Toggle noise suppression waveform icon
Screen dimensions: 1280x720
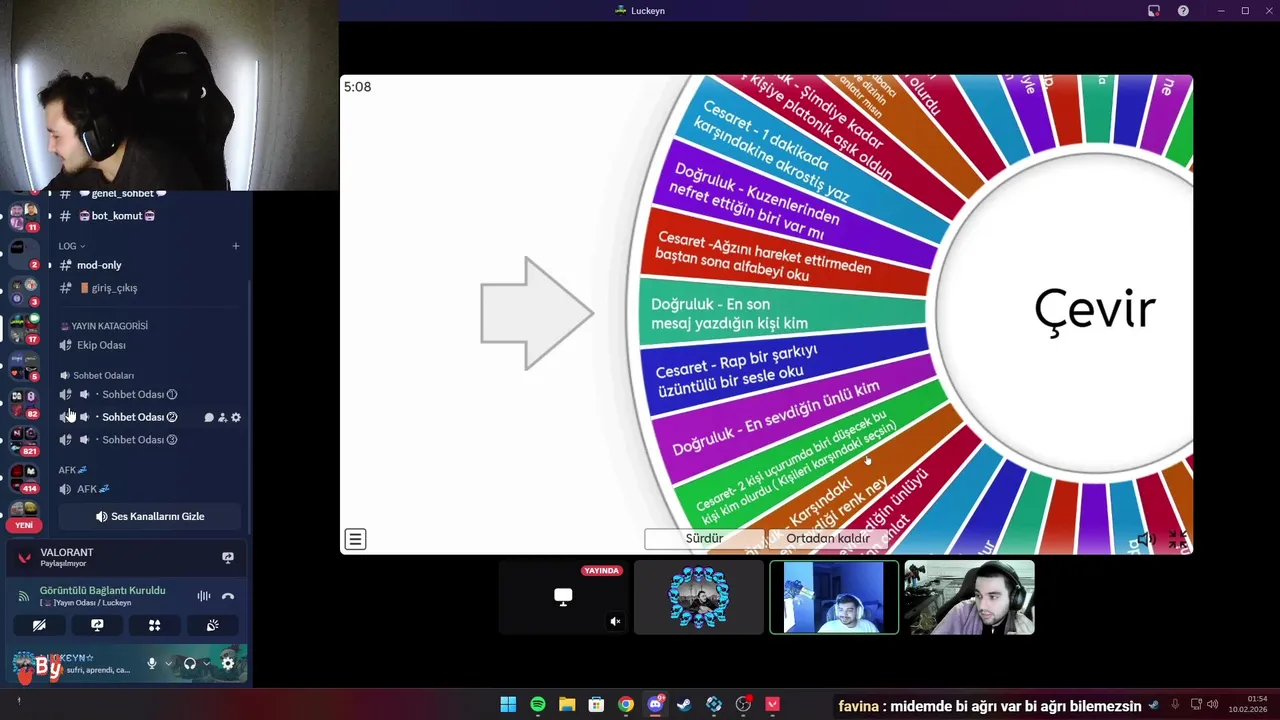(204, 596)
